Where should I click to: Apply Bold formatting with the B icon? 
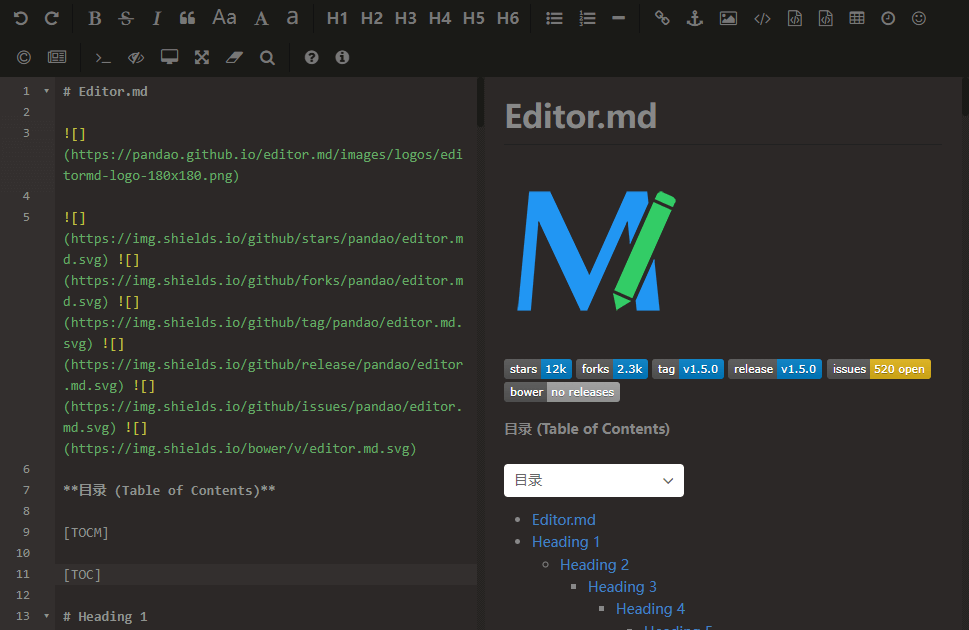pos(94,18)
